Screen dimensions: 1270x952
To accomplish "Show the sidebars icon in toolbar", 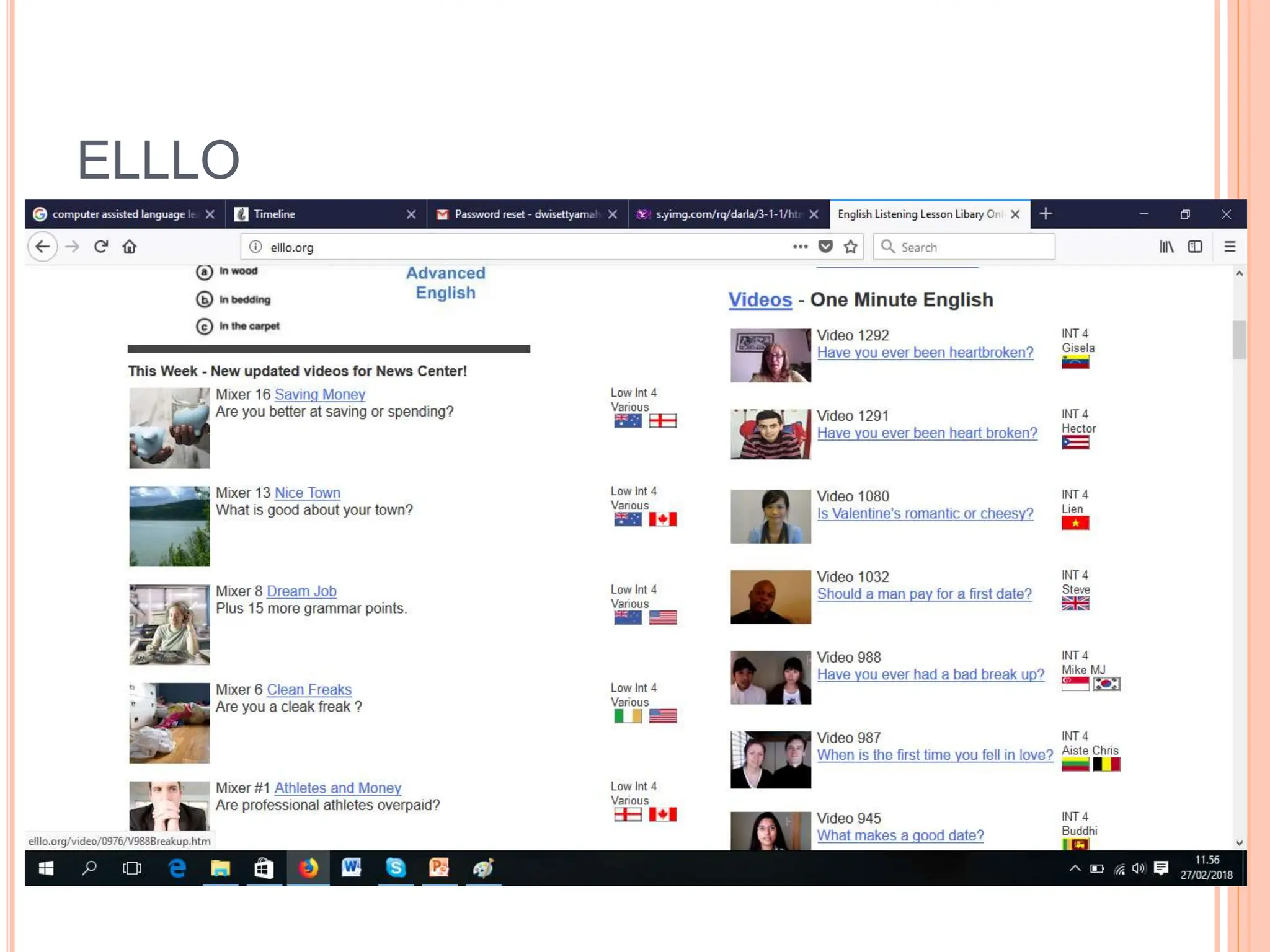I will 1195,247.
